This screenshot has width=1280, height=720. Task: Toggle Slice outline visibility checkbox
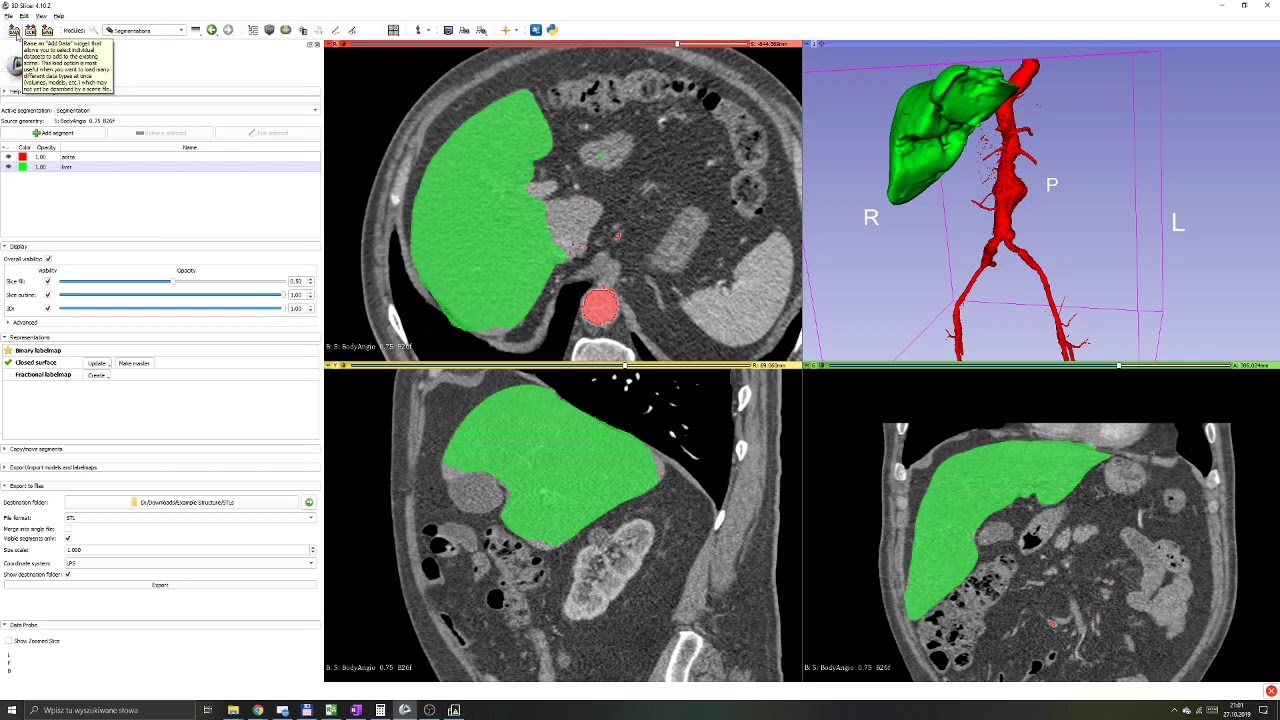tap(48, 295)
